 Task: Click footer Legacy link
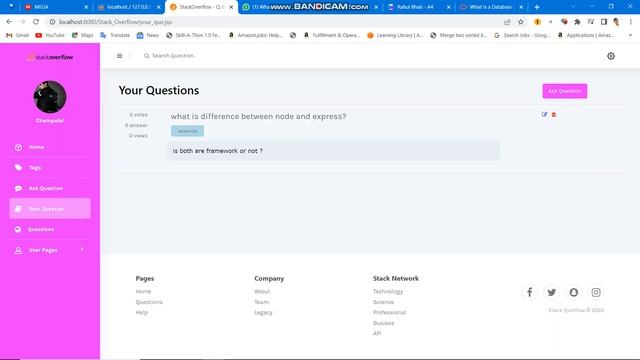[263, 313]
